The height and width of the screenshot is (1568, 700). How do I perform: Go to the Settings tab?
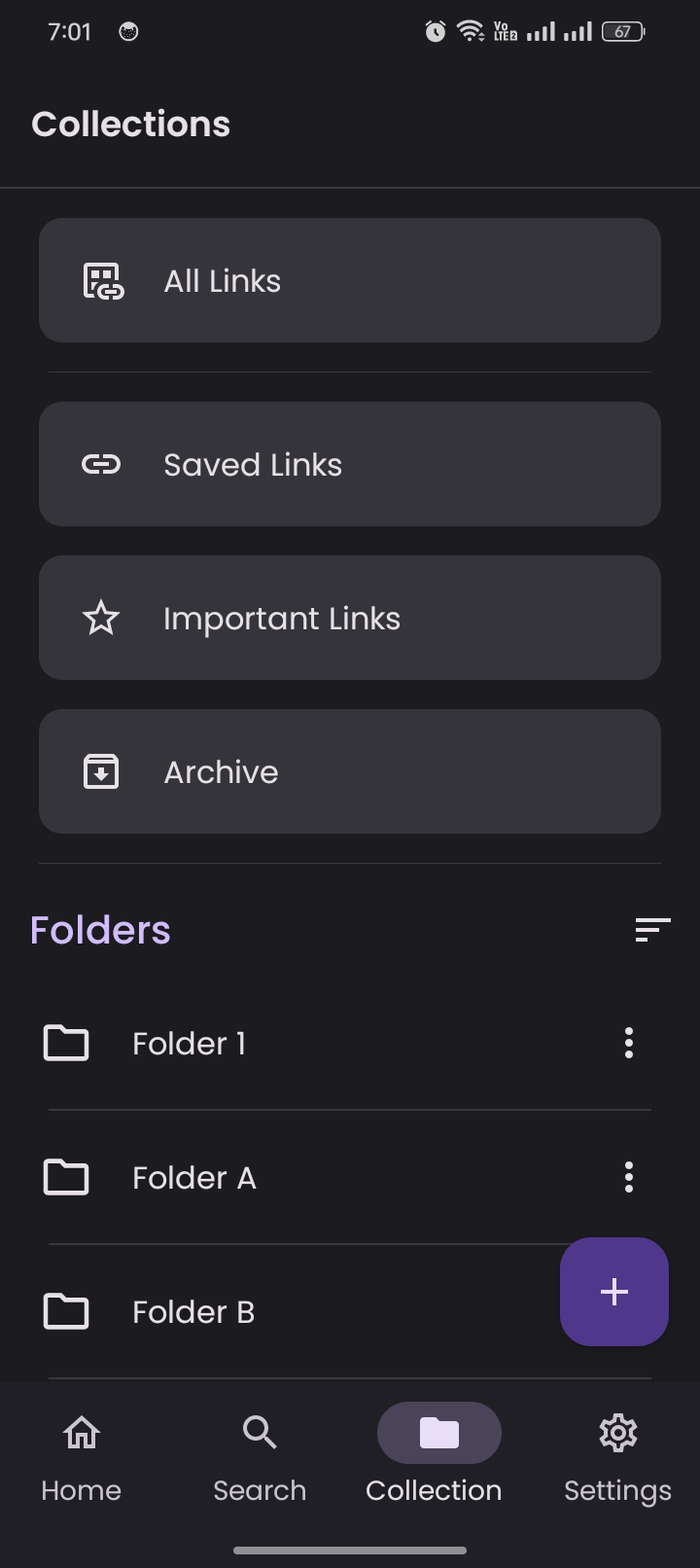point(617,1449)
